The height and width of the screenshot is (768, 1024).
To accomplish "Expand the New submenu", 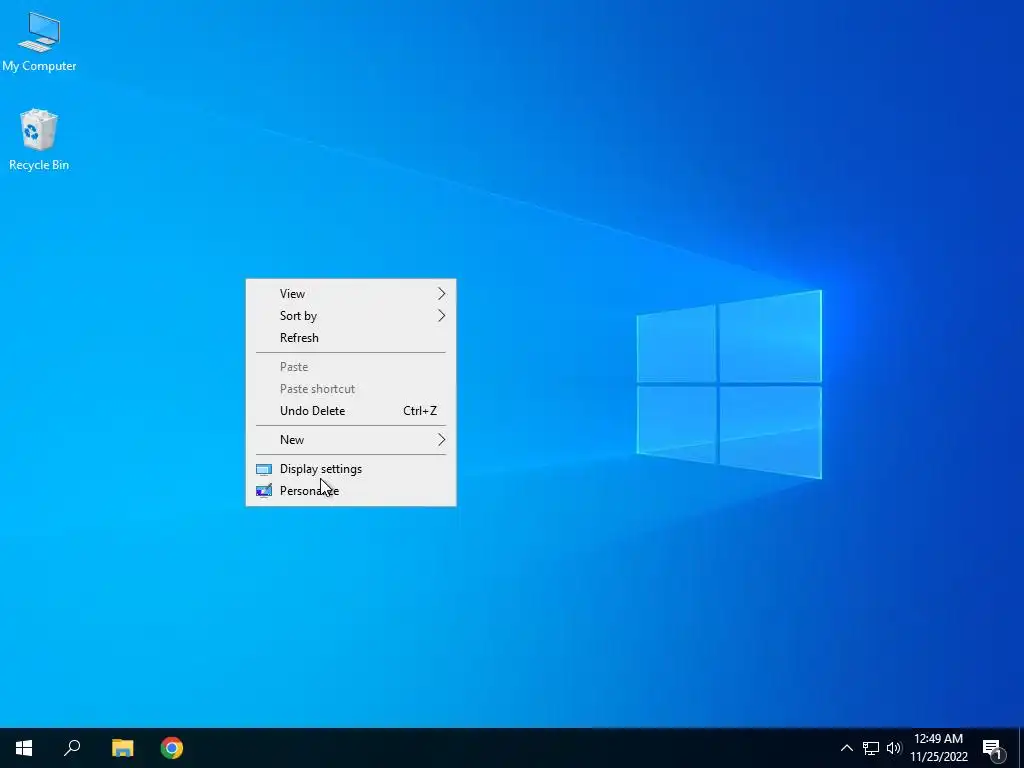I will click(x=351, y=440).
